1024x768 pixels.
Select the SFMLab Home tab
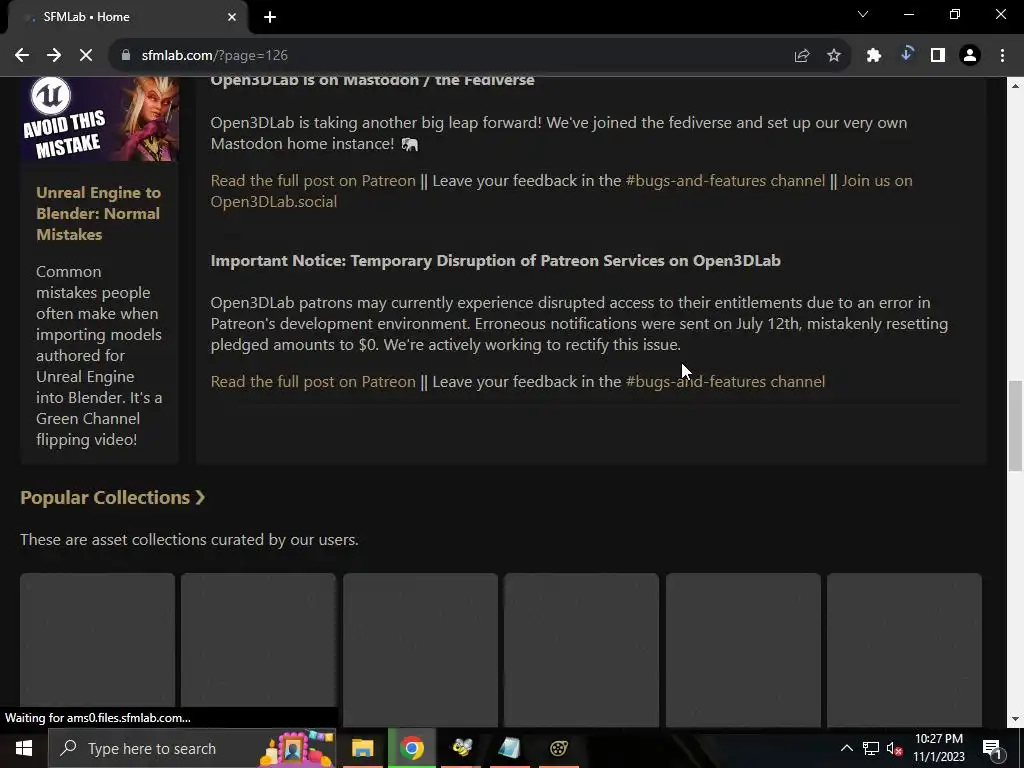tap(128, 17)
